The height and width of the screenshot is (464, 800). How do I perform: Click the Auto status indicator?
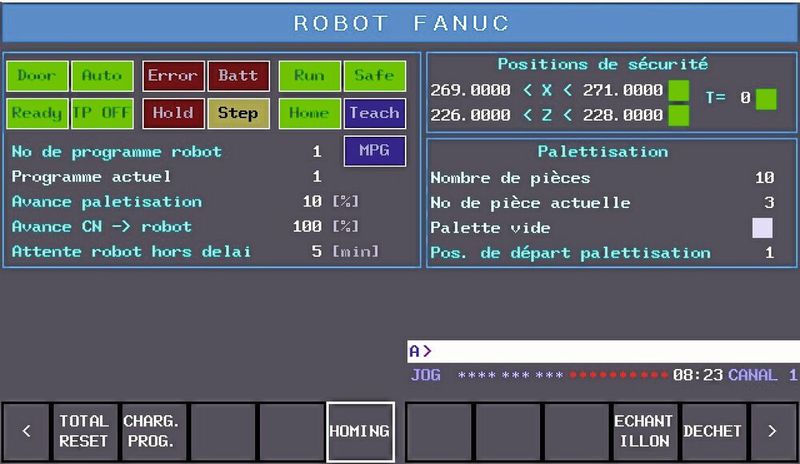click(102, 76)
